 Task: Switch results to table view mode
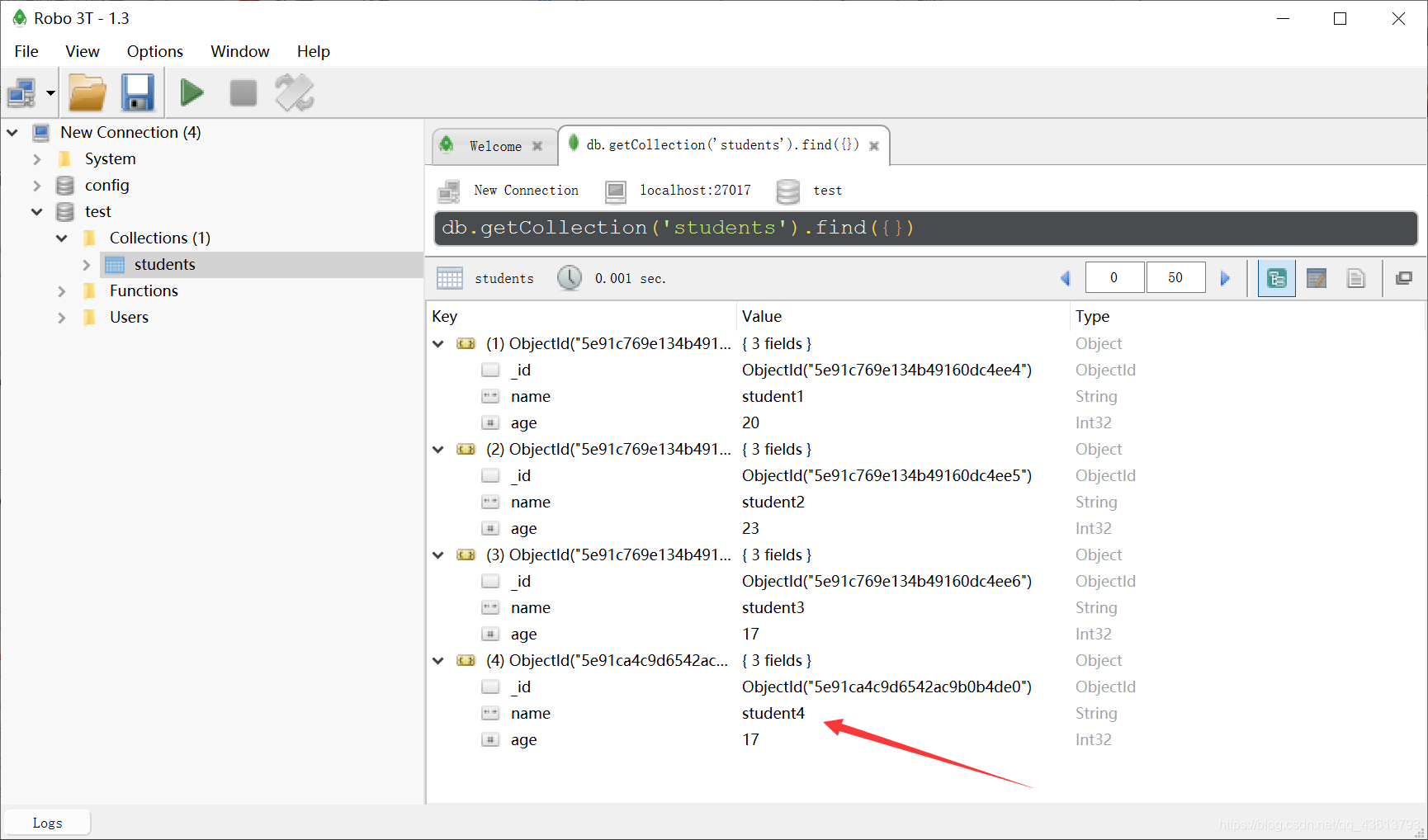[1317, 278]
